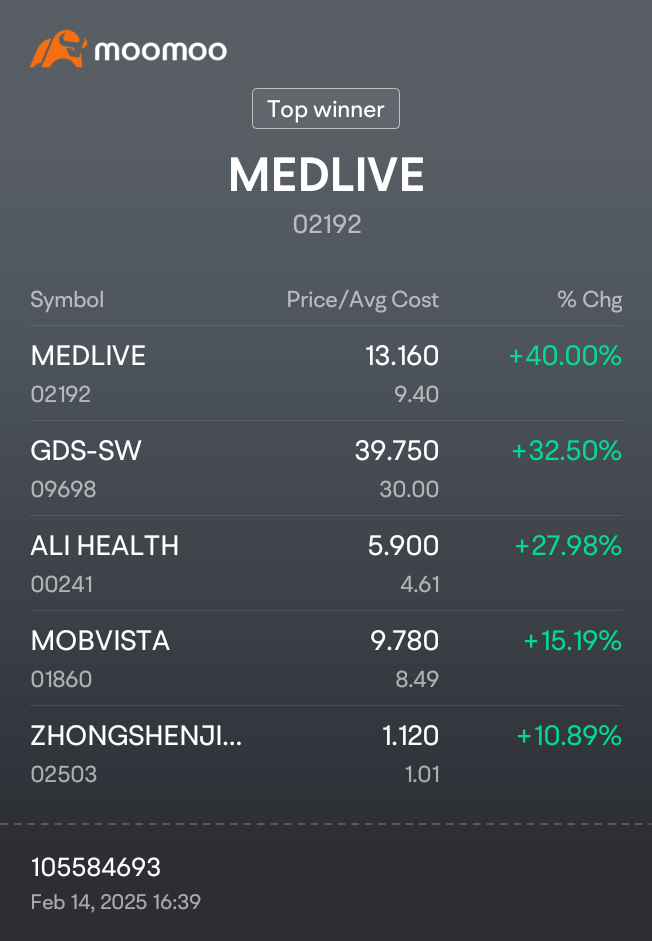Open the MEDLIVE row in the table
Screen dimensions: 652x941
pyautogui.click(x=326, y=373)
